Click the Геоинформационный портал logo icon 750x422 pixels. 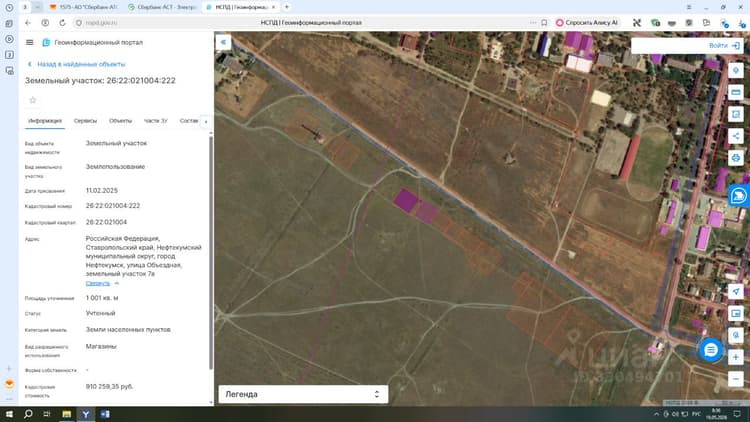(46, 43)
